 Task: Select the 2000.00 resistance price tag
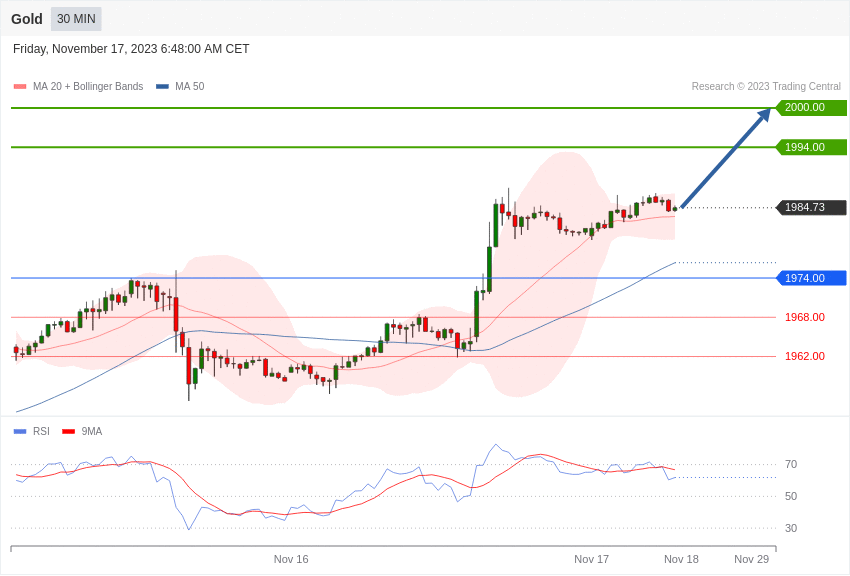click(x=811, y=107)
